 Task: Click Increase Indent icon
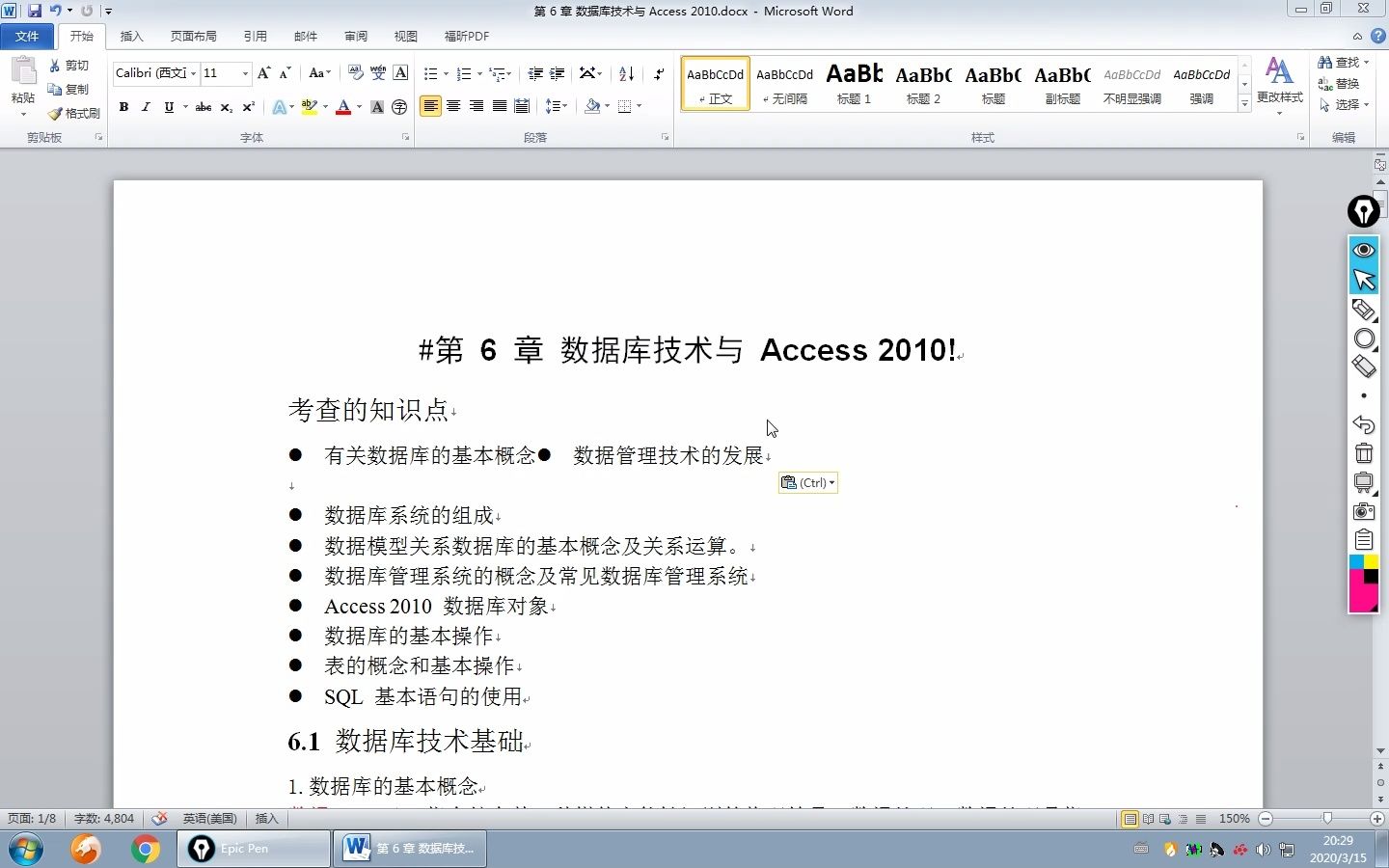point(558,73)
